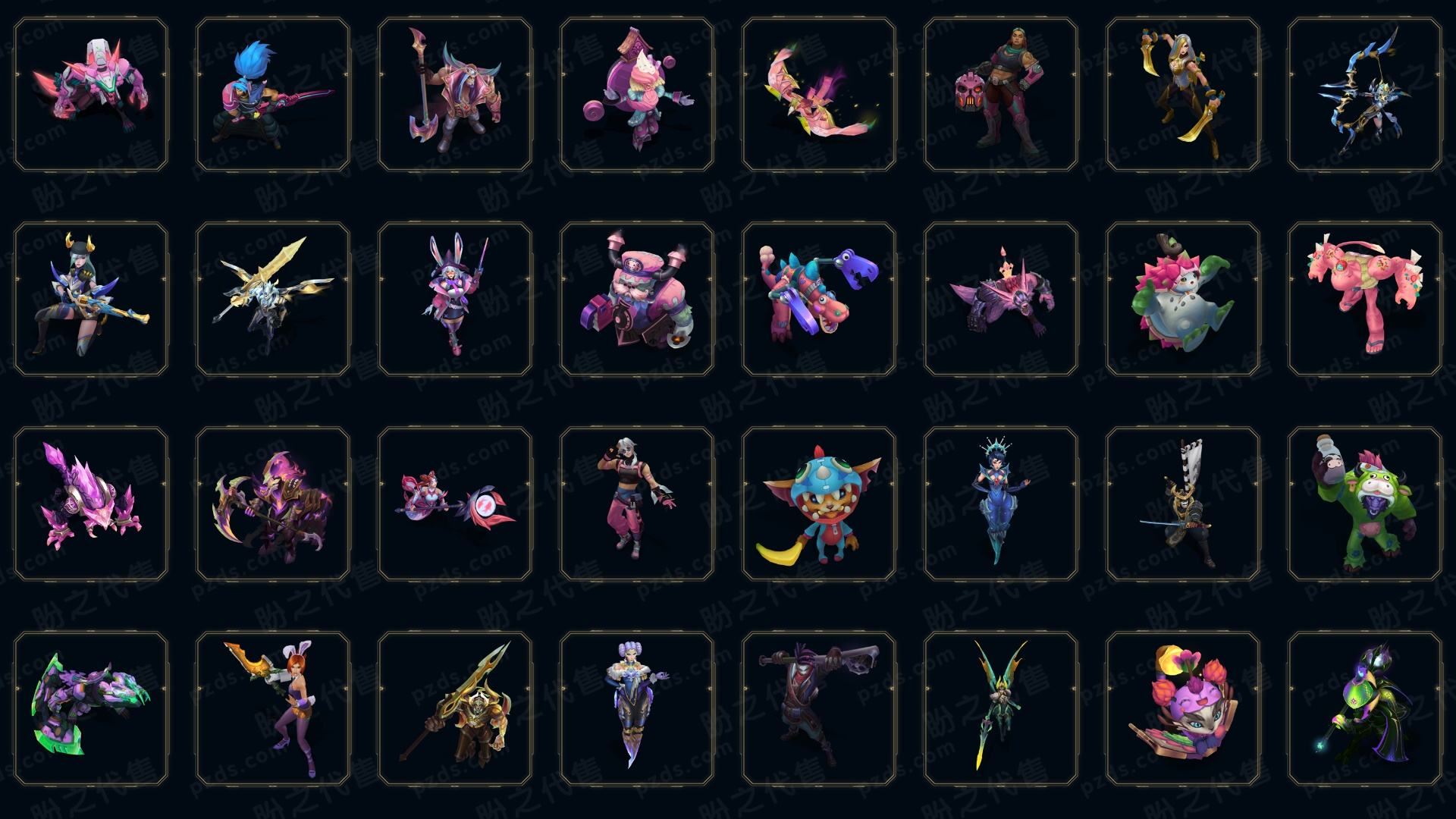Pick the pink bunny-eared girl skin
Viewport: 1456px width, 819px height.
(x=455, y=299)
